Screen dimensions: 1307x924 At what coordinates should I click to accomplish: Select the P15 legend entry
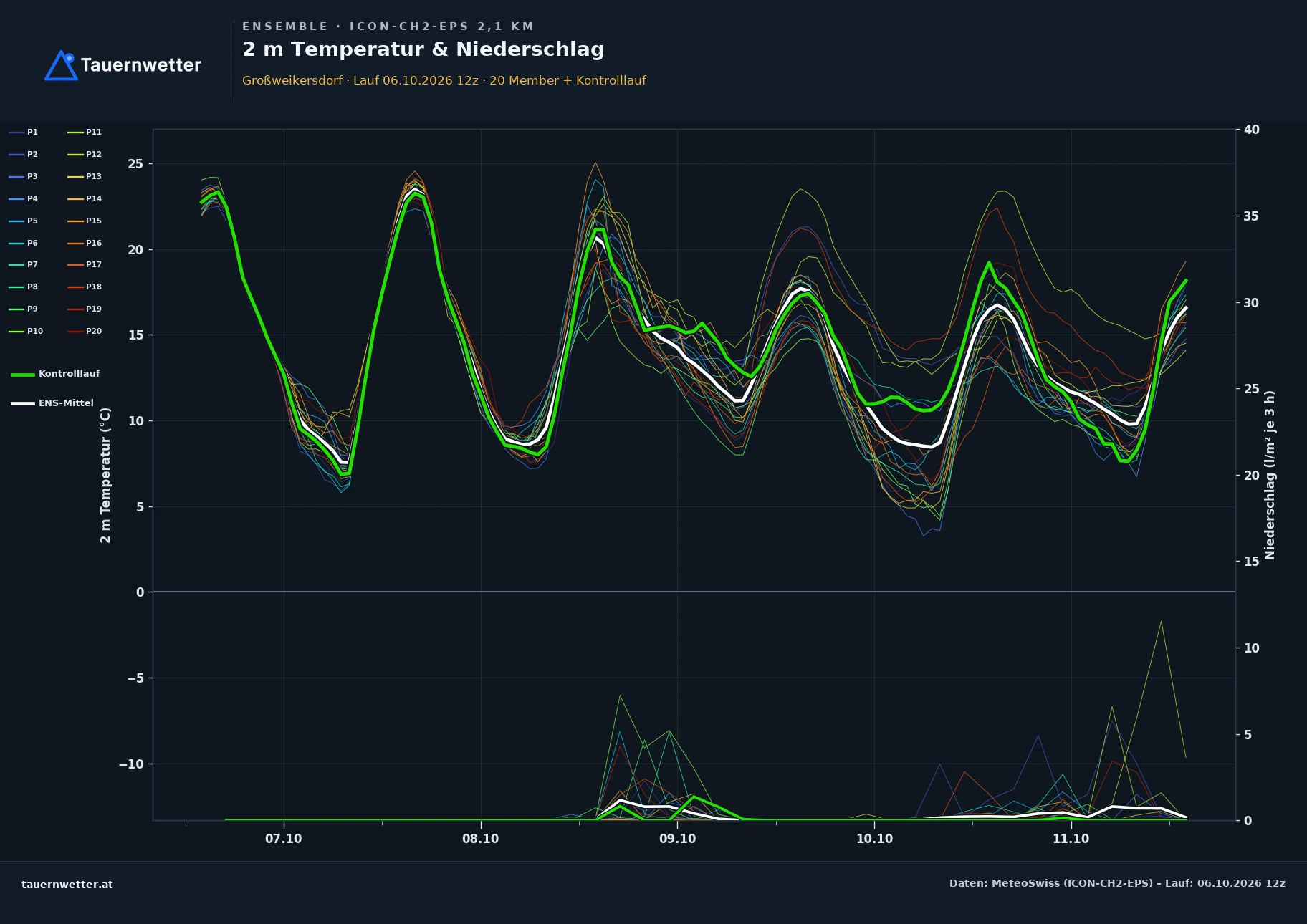pos(85,221)
